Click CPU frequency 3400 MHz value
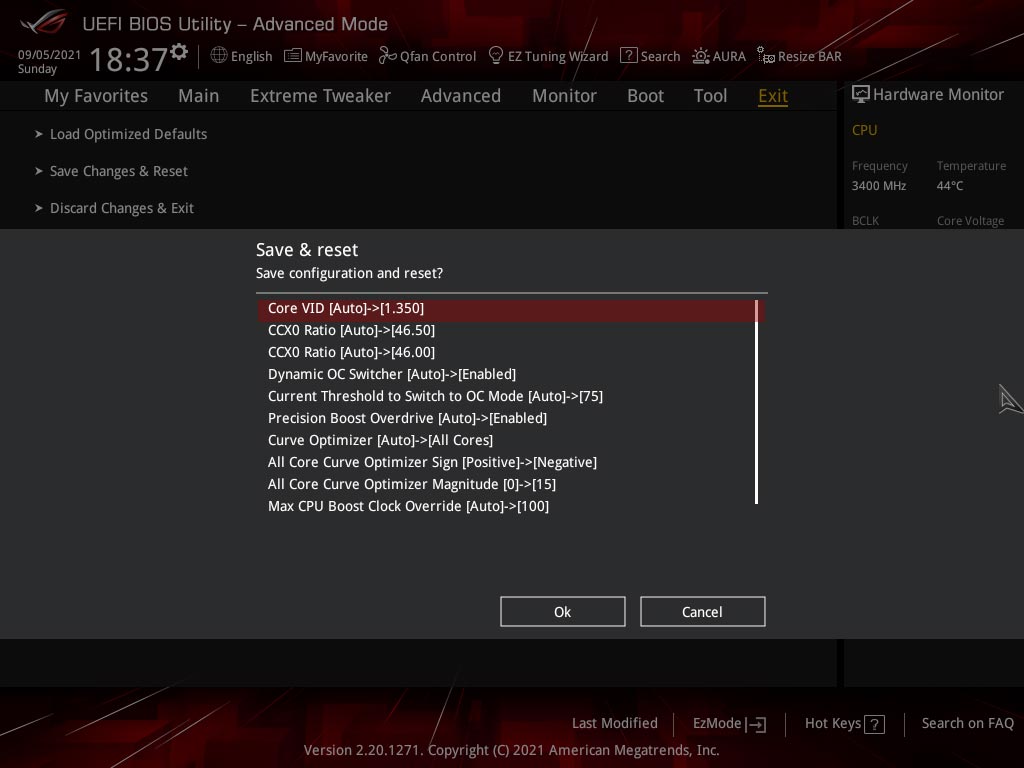 pos(878,185)
